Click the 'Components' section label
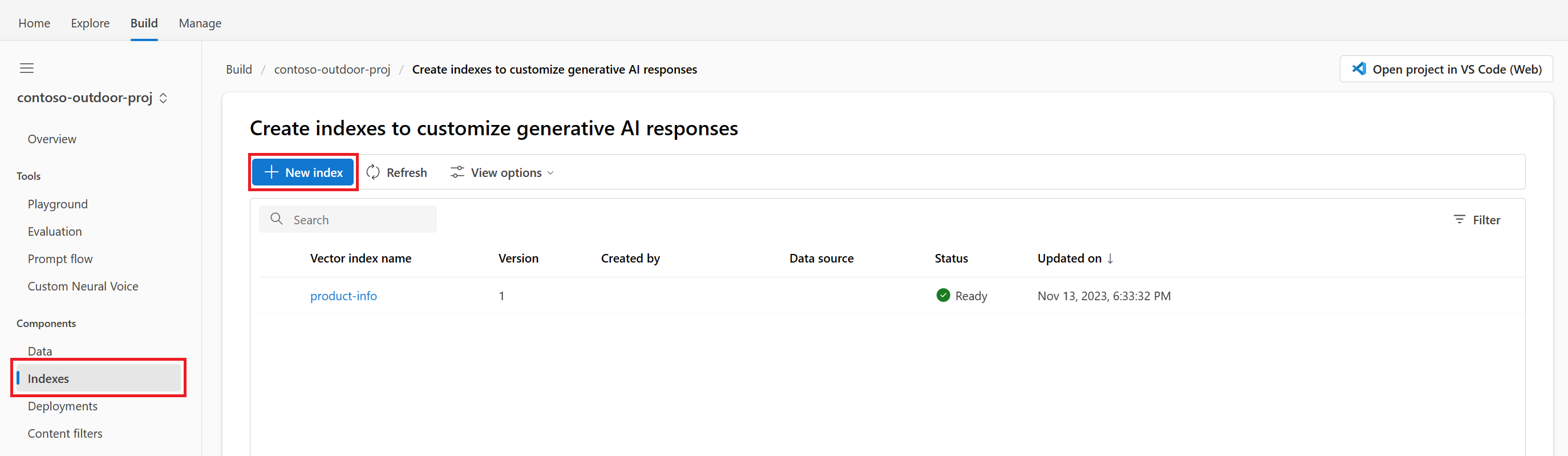Screen dimensions: 1568x456 [x=46, y=323]
